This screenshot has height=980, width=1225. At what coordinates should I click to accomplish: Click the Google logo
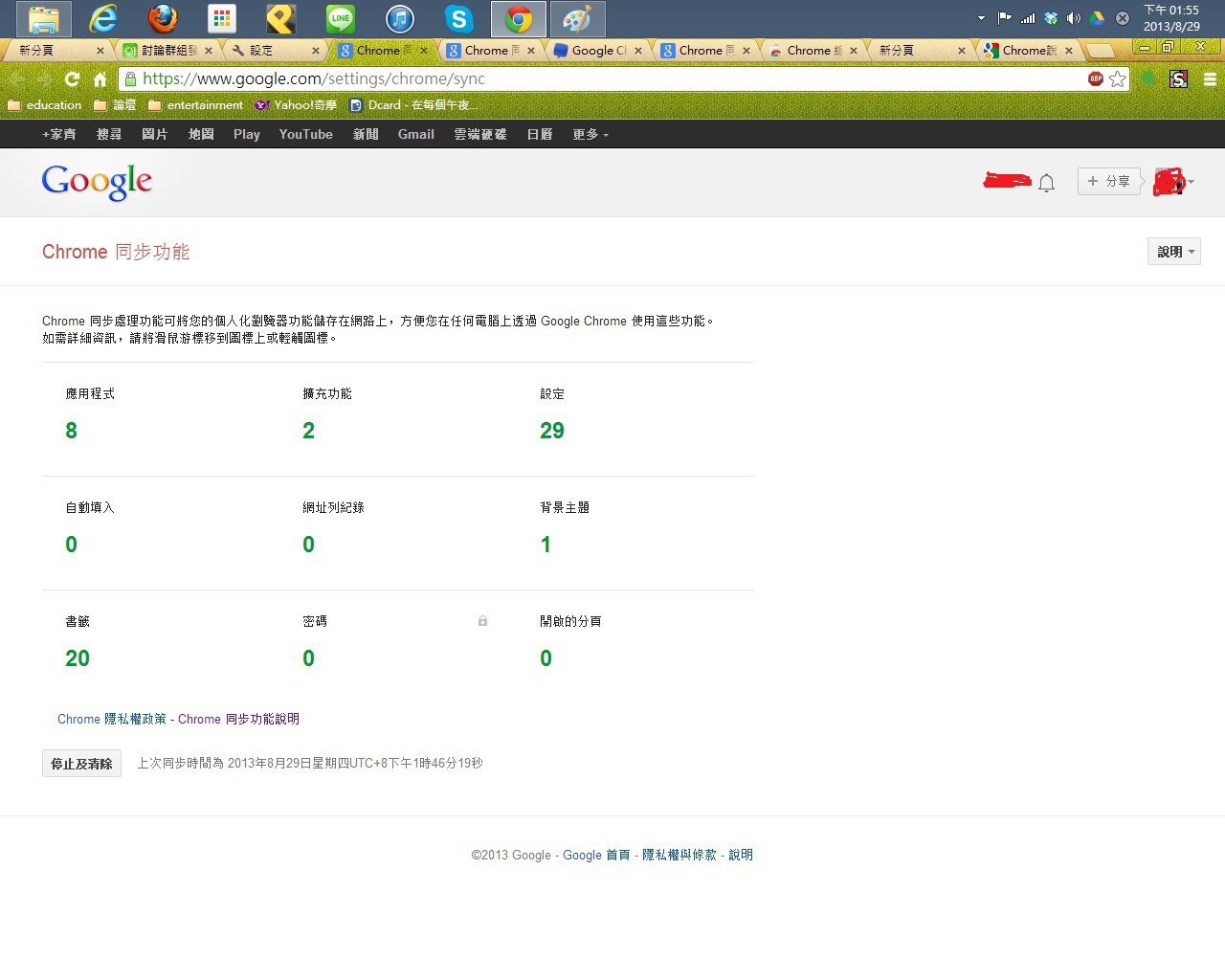click(97, 182)
